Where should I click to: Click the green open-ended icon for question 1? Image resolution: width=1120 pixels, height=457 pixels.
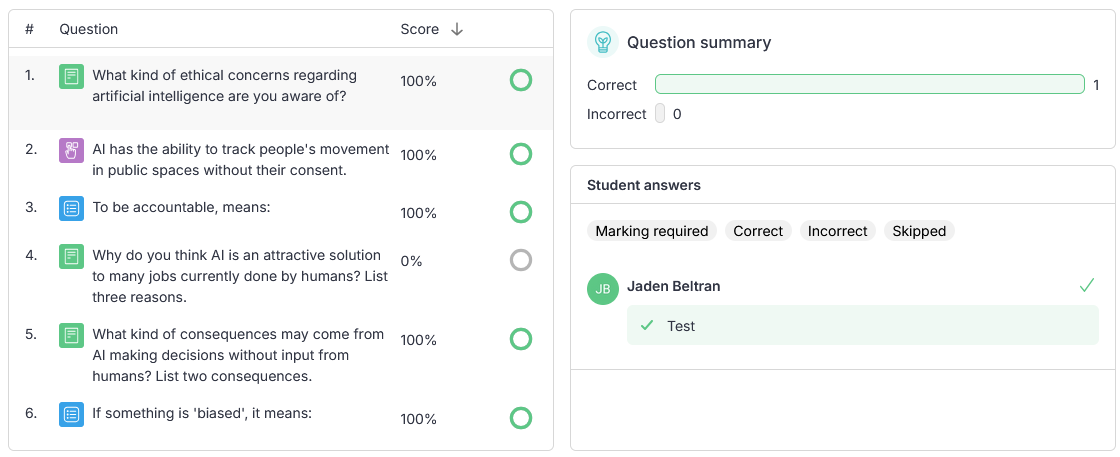click(71, 76)
